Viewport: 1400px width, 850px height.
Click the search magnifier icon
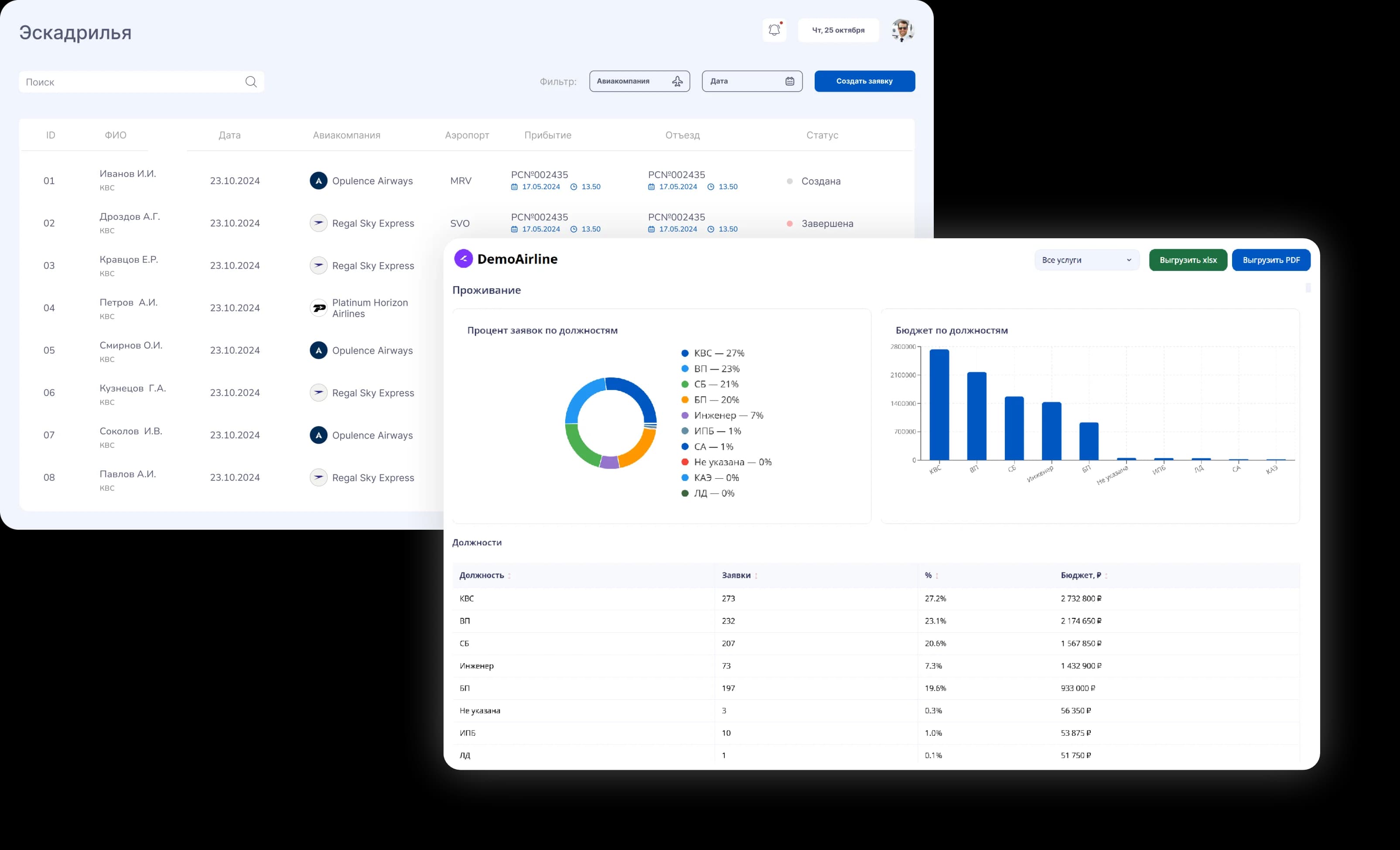click(251, 82)
